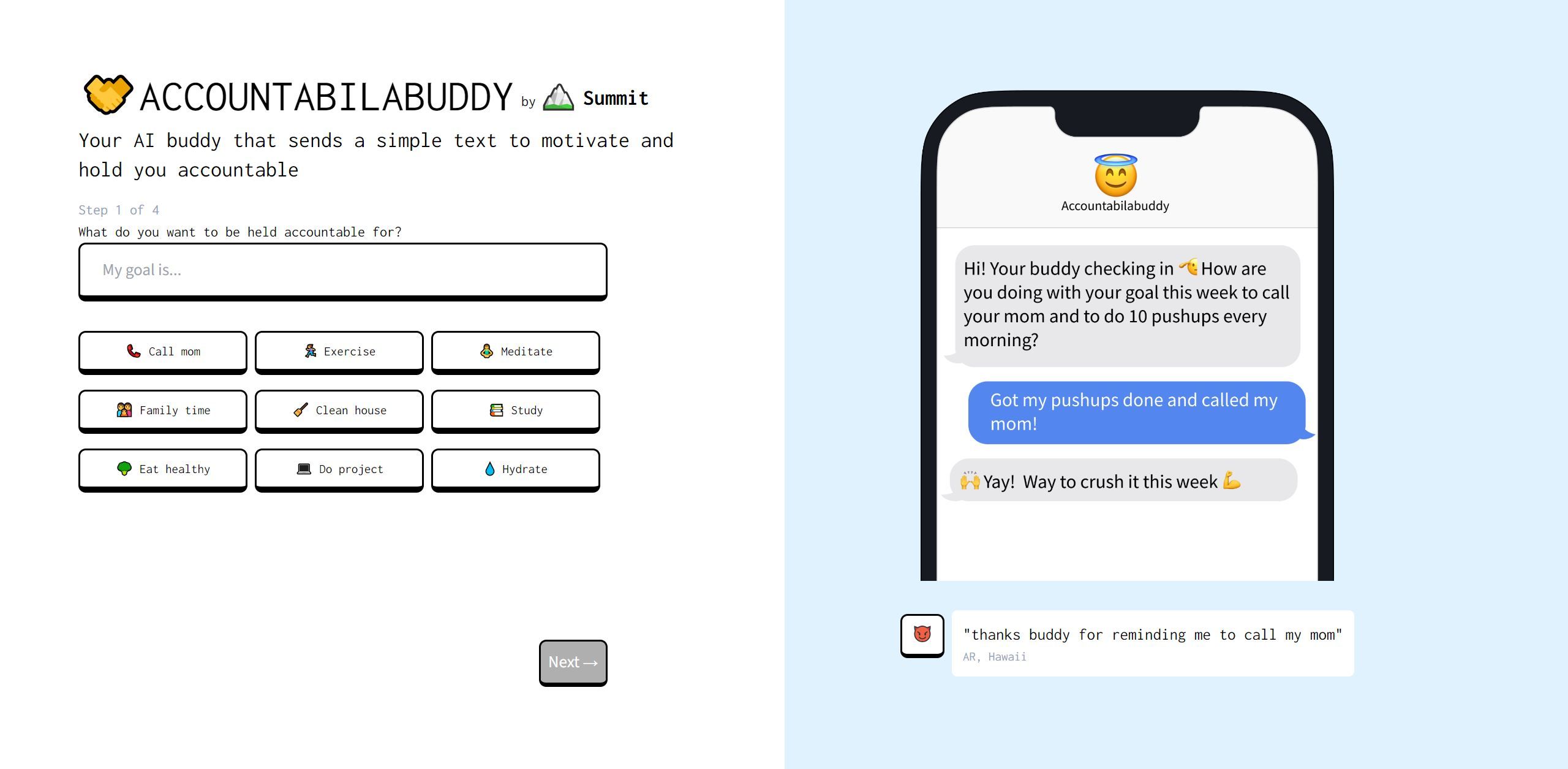Click the user testimonial thumbnail
This screenshot has height=769, width=1568.
[x=921, y=634]
